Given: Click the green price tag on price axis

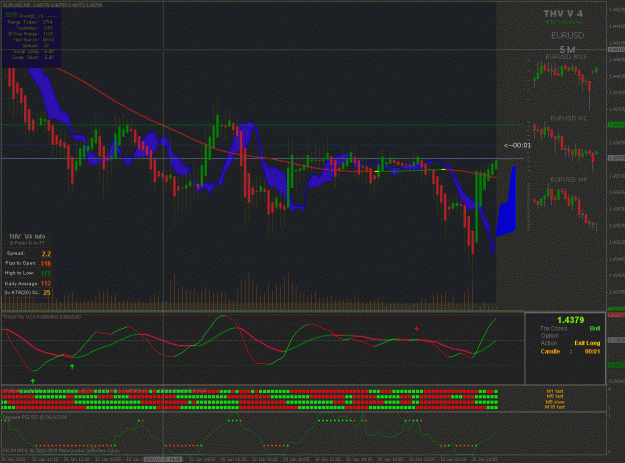Looking at the screenshot, I should click(616, 125).
